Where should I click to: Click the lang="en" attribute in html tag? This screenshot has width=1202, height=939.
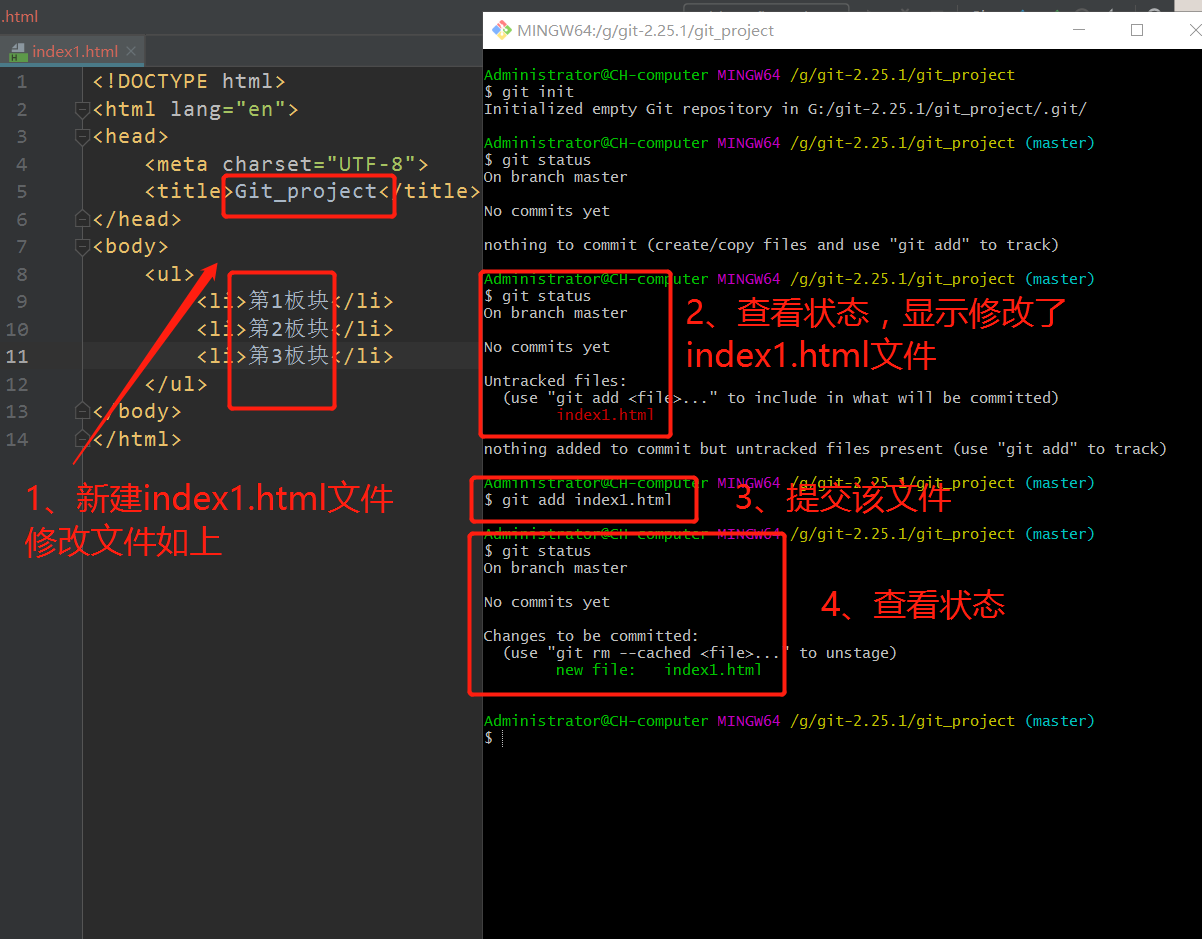tap(228, 109)
